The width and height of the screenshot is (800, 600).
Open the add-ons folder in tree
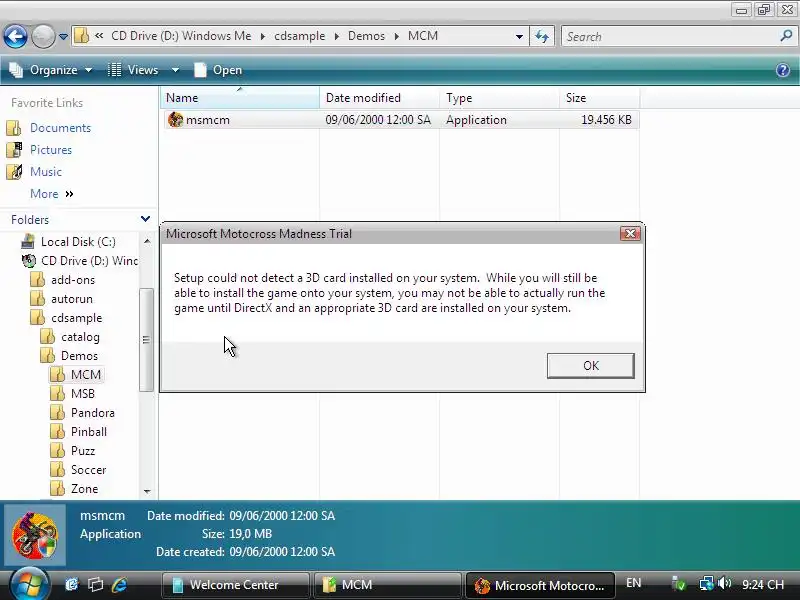coord(72,280)
